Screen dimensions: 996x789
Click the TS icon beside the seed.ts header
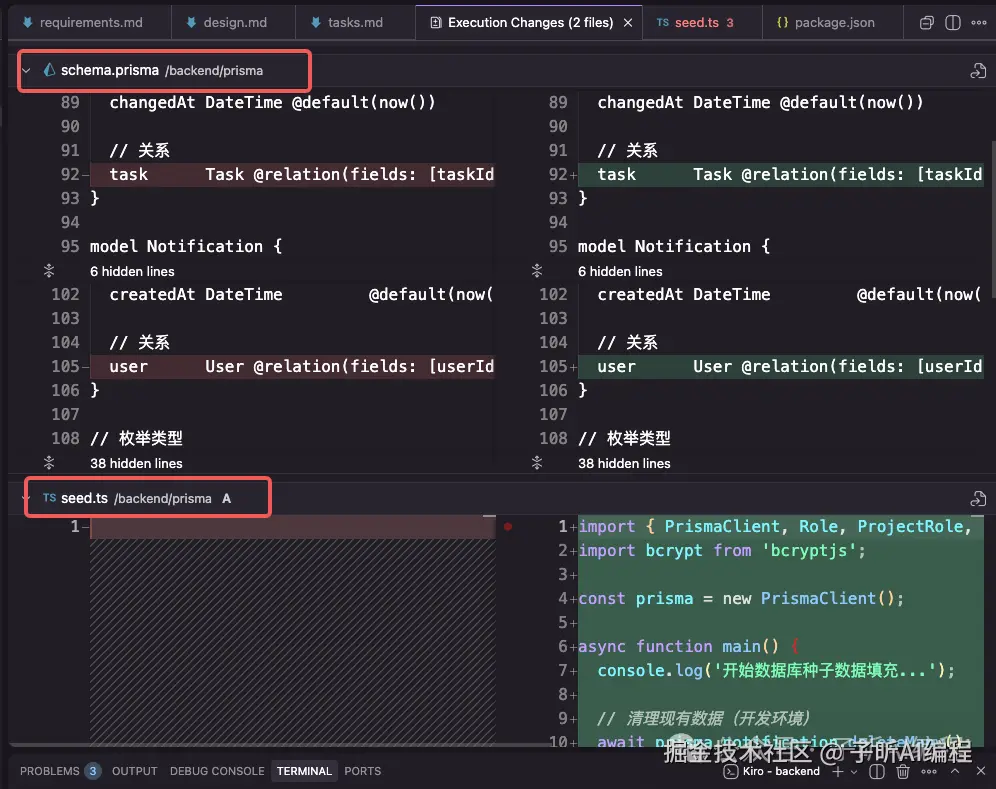50,498
